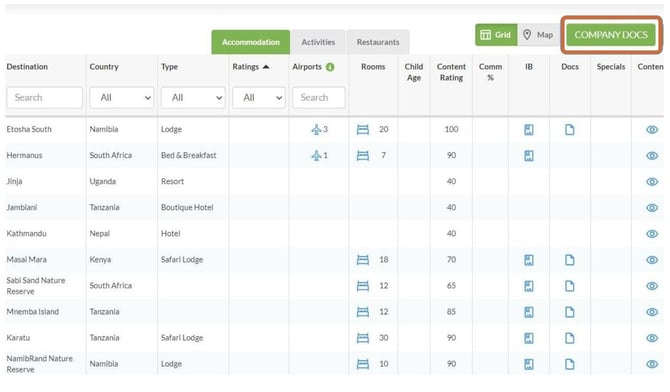
Task: Click the Mnemba Island destination cell
Action: point(32,312)
